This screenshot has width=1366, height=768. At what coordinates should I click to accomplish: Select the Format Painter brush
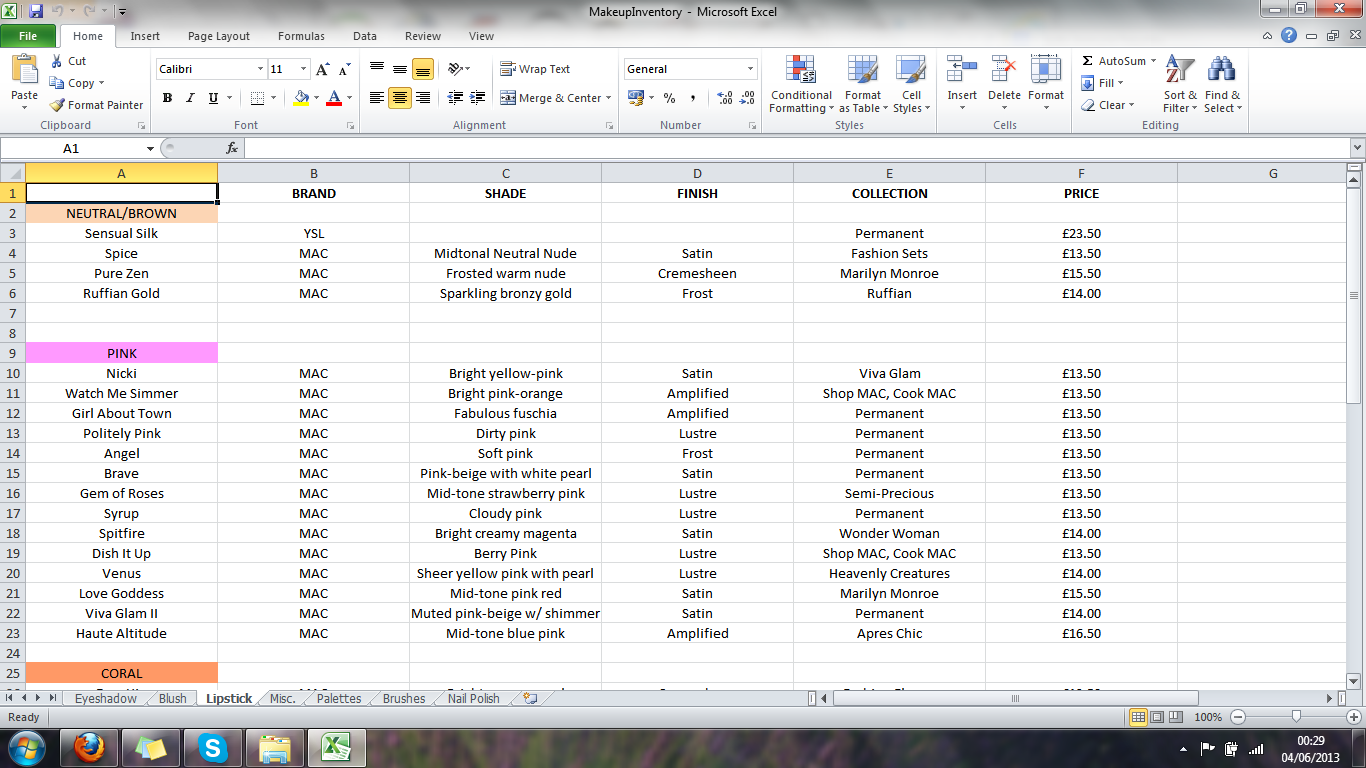click(x=57, y=105)
